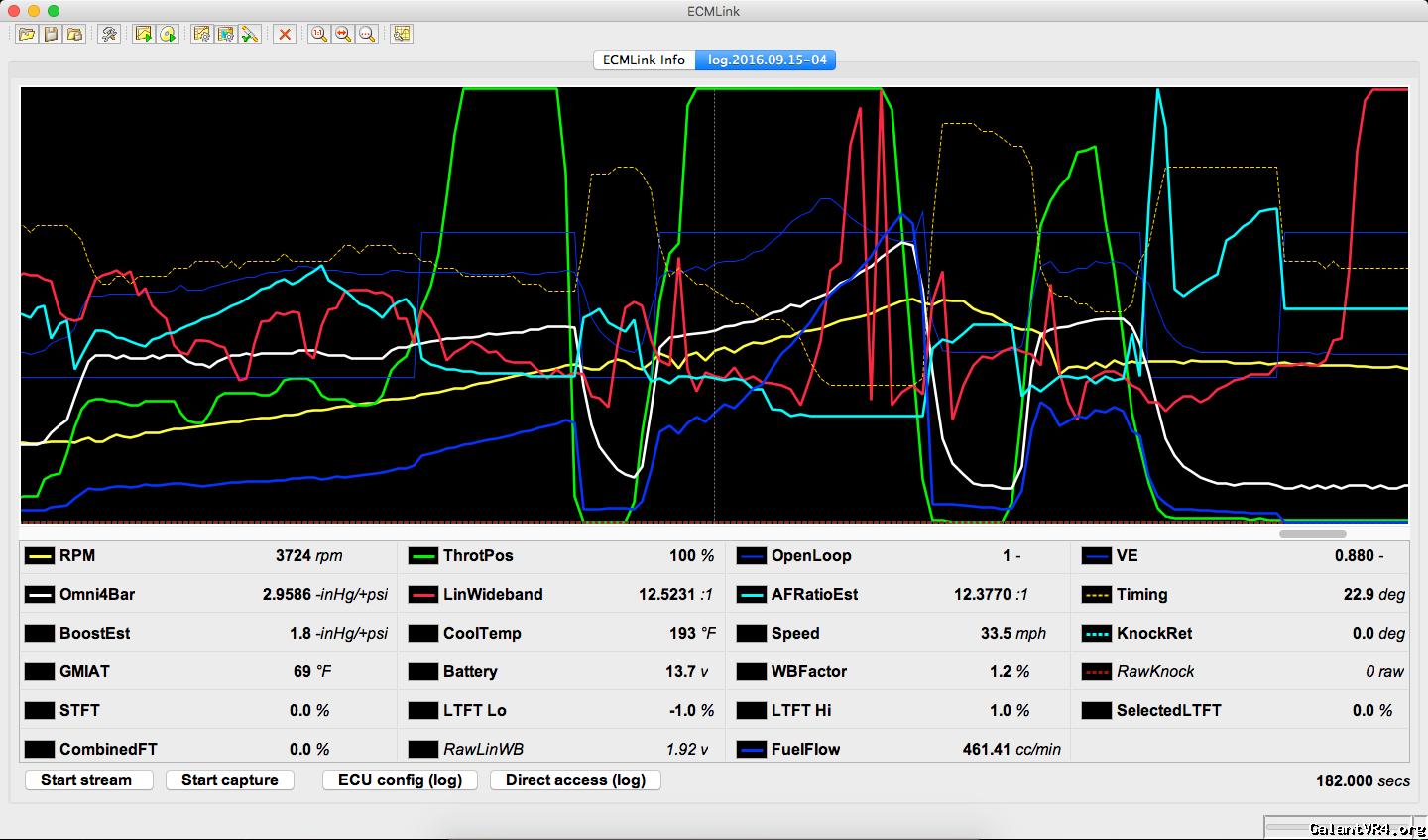Select the GMIAT label in the legend
The image size is (1428, 840).
84,672
